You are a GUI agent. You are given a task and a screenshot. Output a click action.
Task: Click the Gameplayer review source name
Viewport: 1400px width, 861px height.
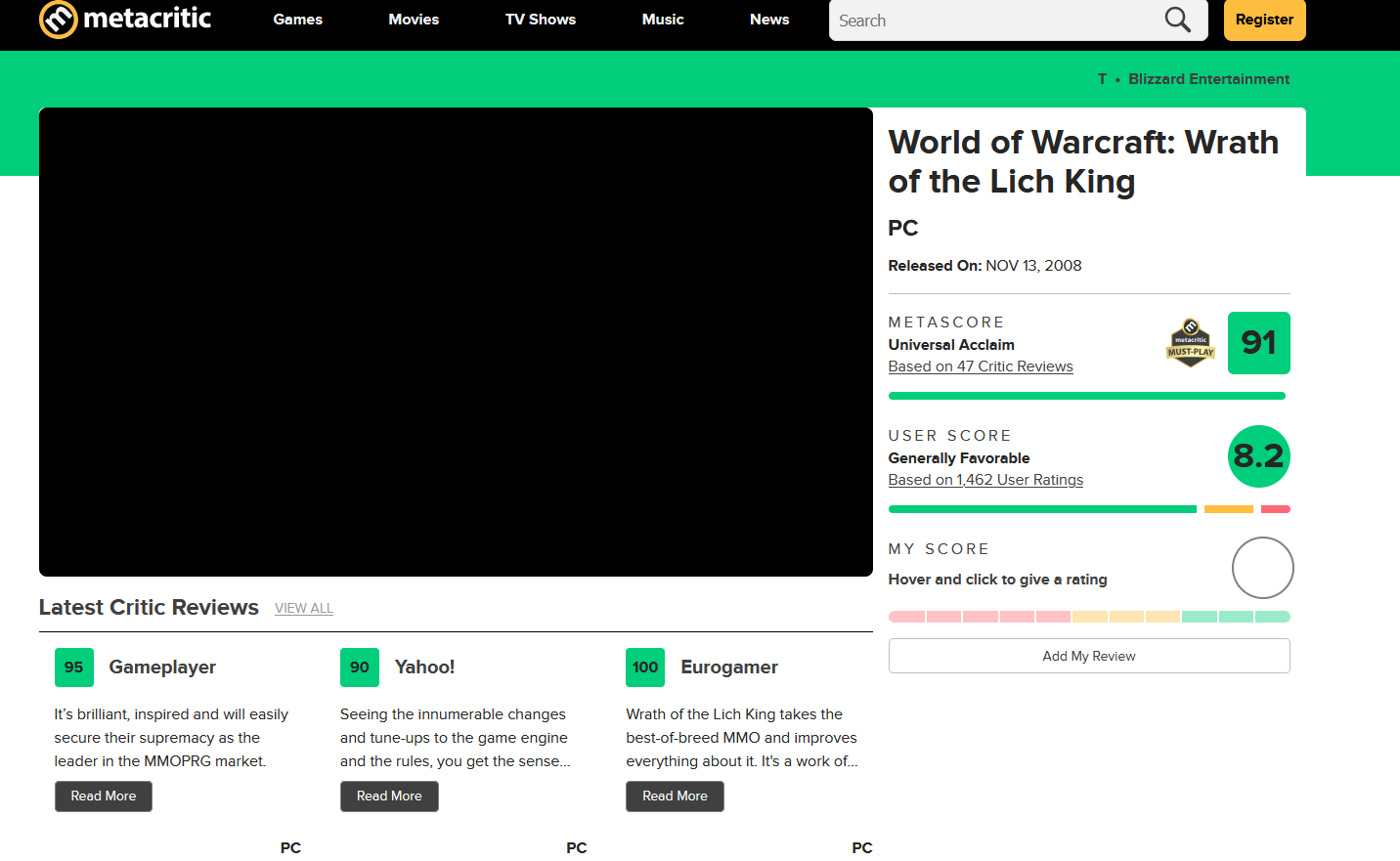point(162,667)
